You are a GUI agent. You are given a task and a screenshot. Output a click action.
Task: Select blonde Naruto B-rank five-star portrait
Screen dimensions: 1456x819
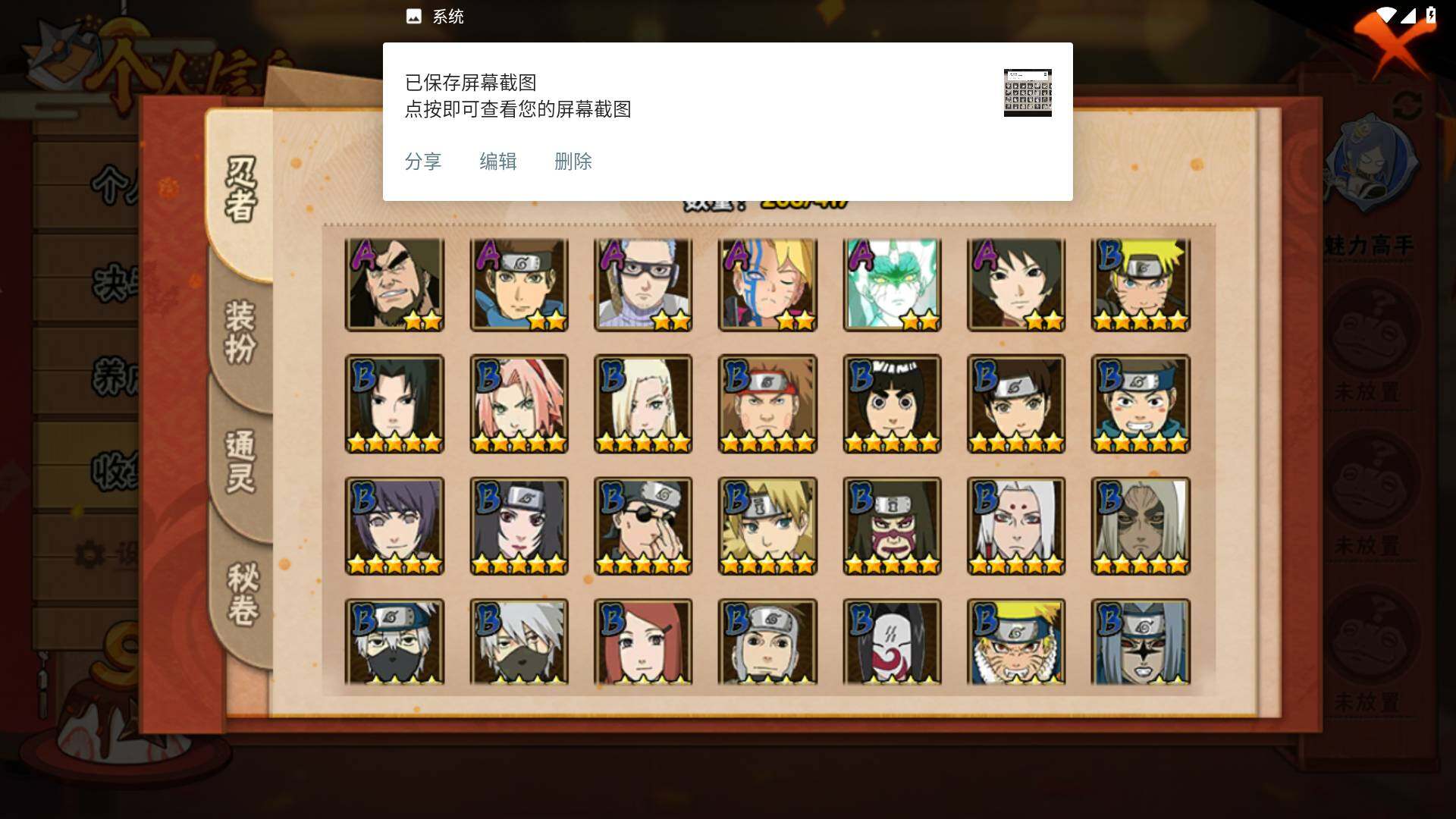(1141, 284)
